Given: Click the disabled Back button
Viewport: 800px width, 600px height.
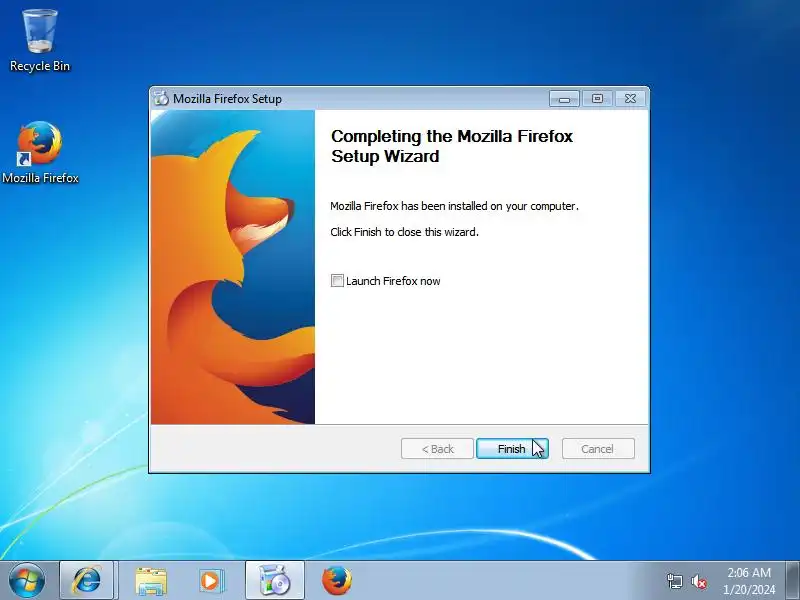Looking at the screenshot, I should click(437, 448).
